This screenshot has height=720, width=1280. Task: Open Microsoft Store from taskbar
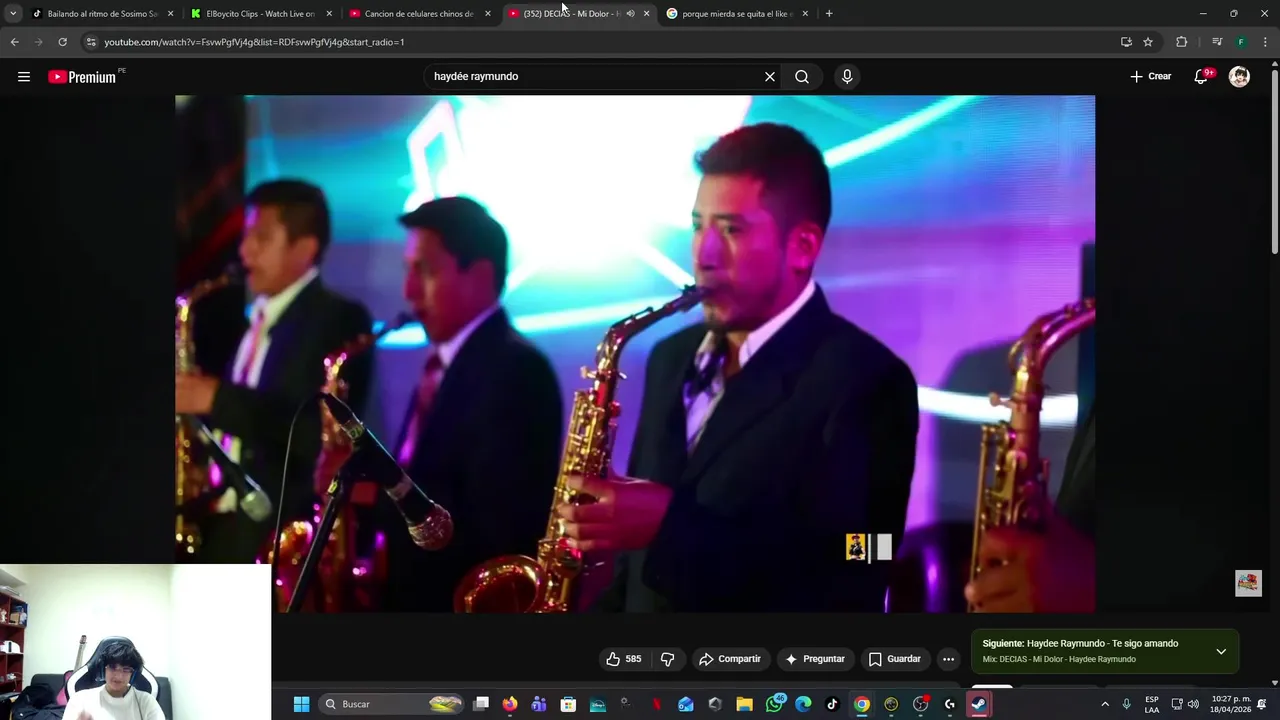pyautogui.click(x=568, y=704)
